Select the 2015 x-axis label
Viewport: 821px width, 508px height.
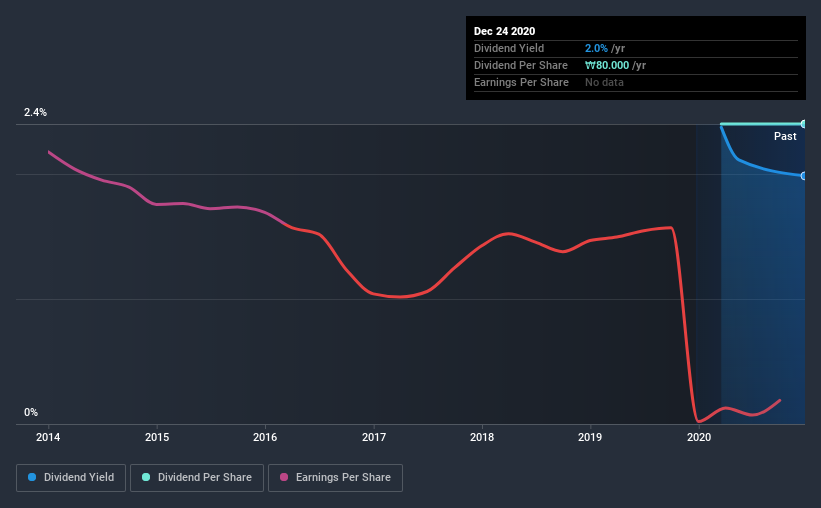pyautogui.click(x=157, y=437)
